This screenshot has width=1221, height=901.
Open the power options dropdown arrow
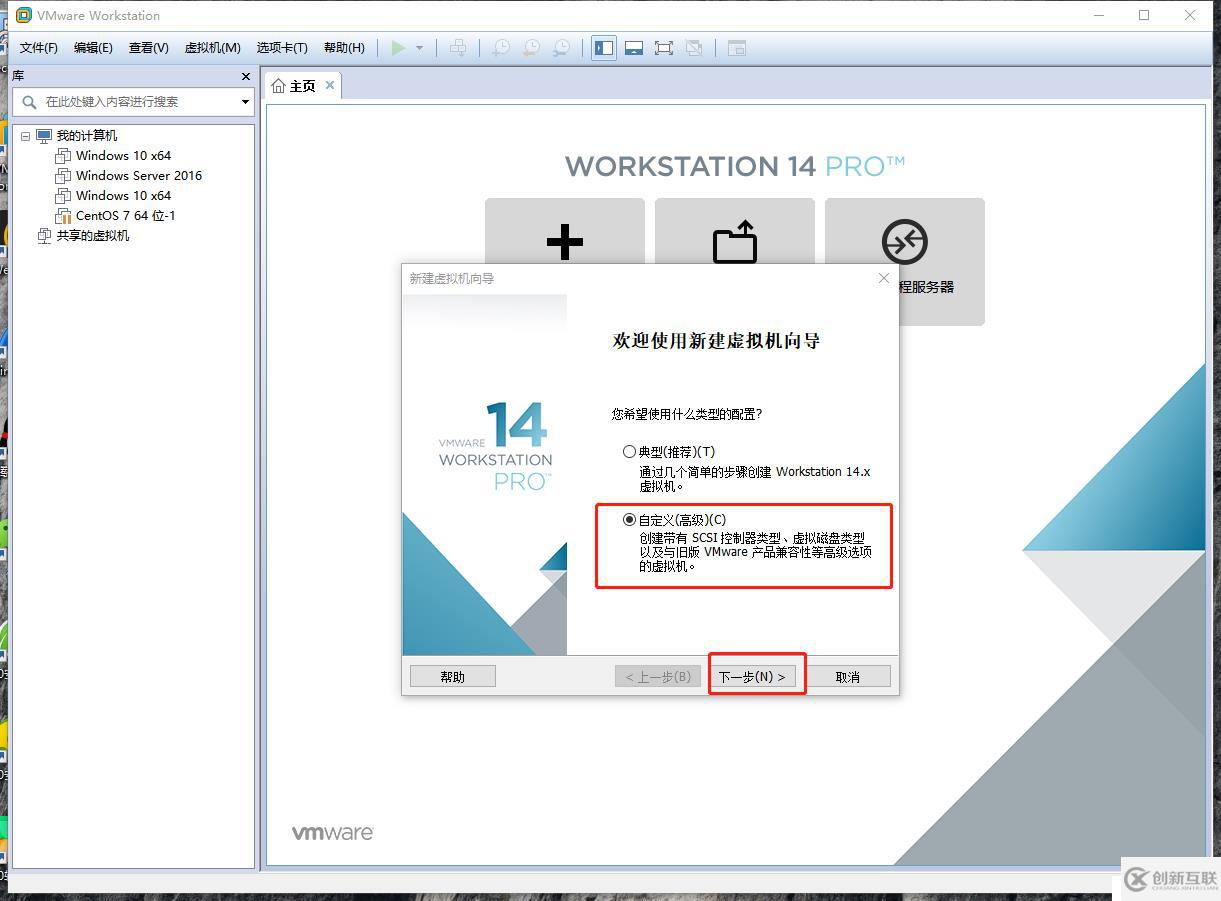(419, 48)
